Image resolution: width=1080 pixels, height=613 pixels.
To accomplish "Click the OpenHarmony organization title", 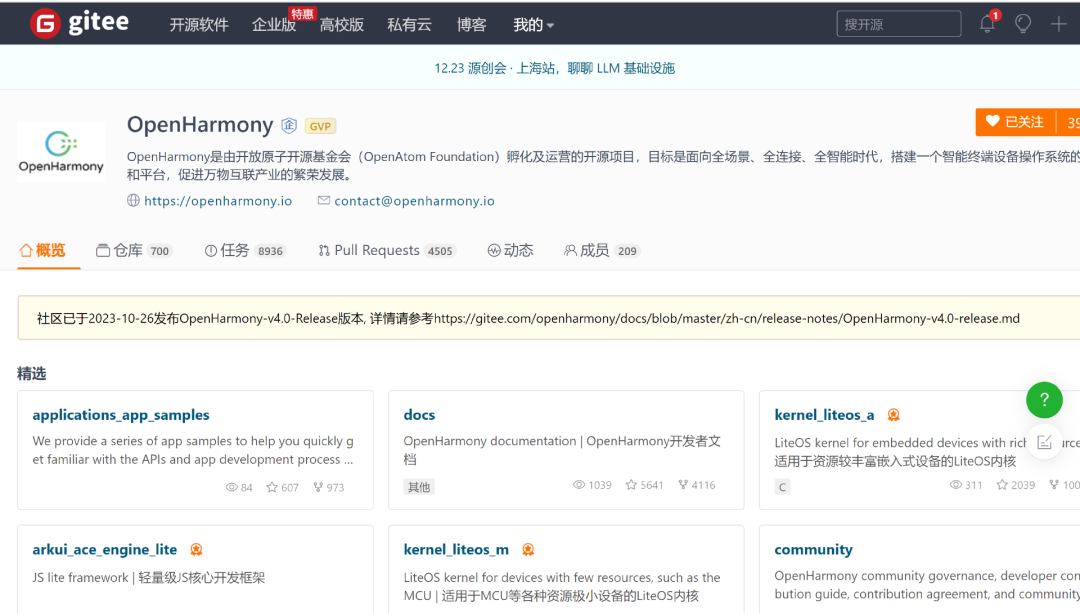I will (200, 125).
